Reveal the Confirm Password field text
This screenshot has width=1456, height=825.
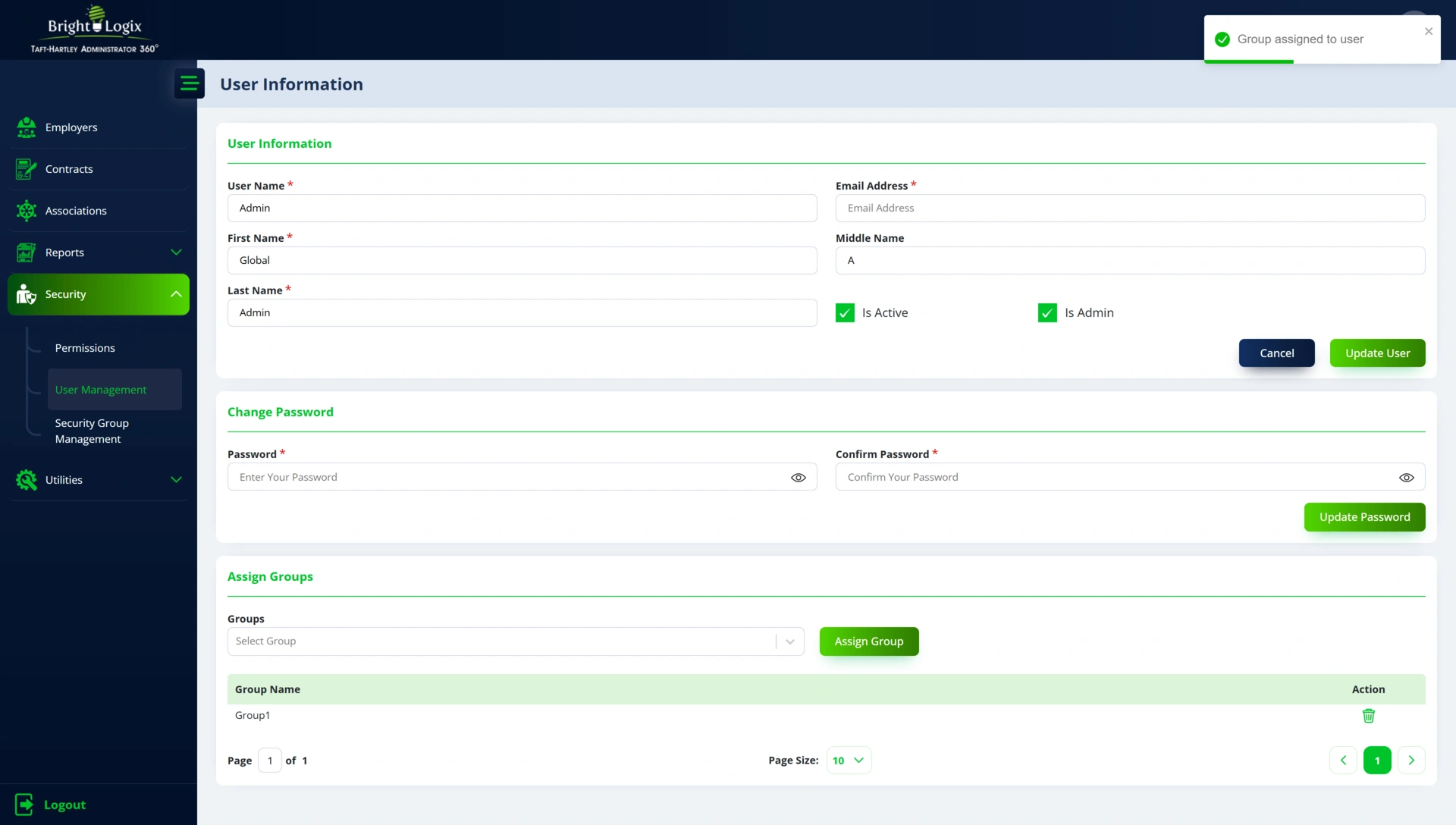1406,478
